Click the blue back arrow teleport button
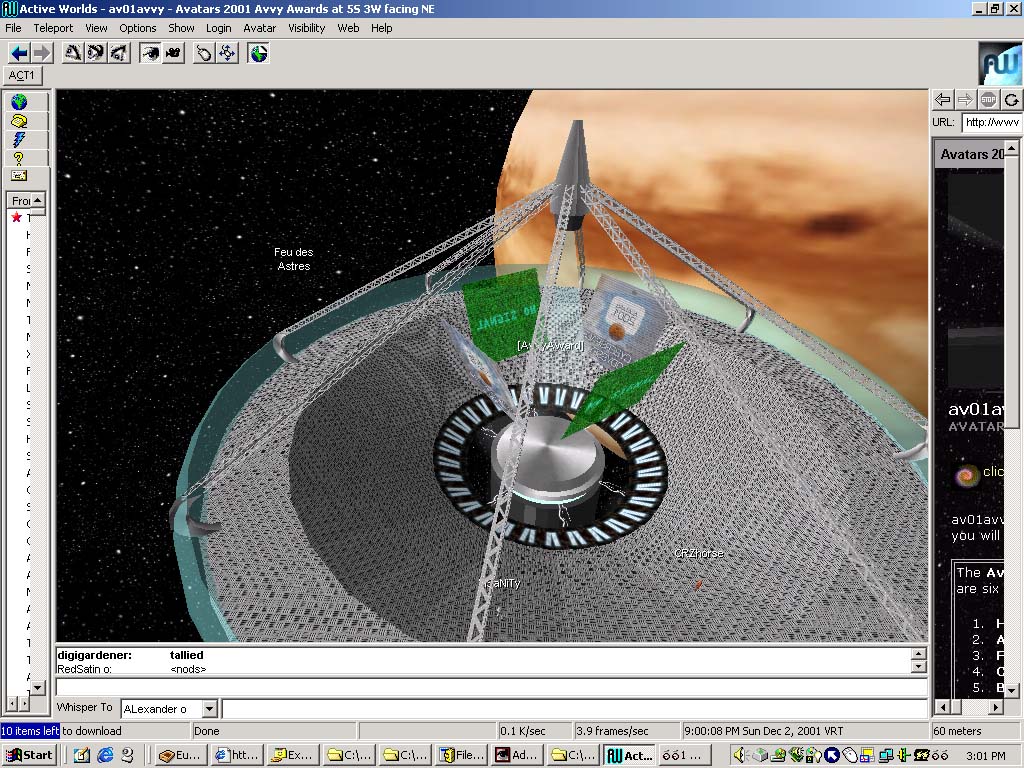The image size is (1024, 768). (x=19, y=53)
